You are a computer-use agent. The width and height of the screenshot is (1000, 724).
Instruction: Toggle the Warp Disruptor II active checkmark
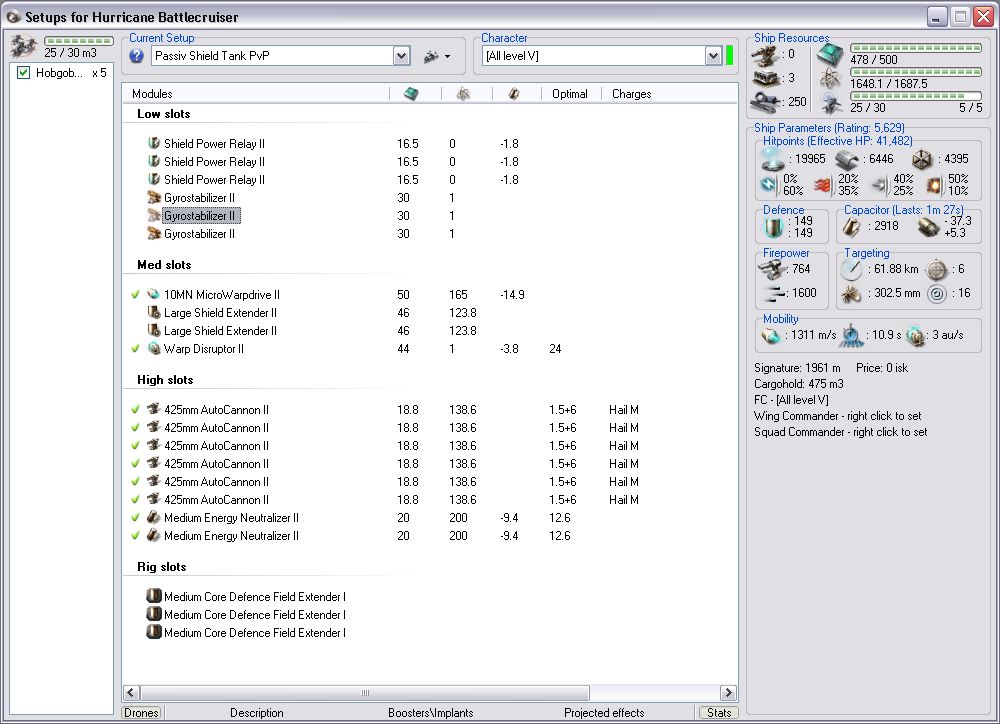(135, 349)
